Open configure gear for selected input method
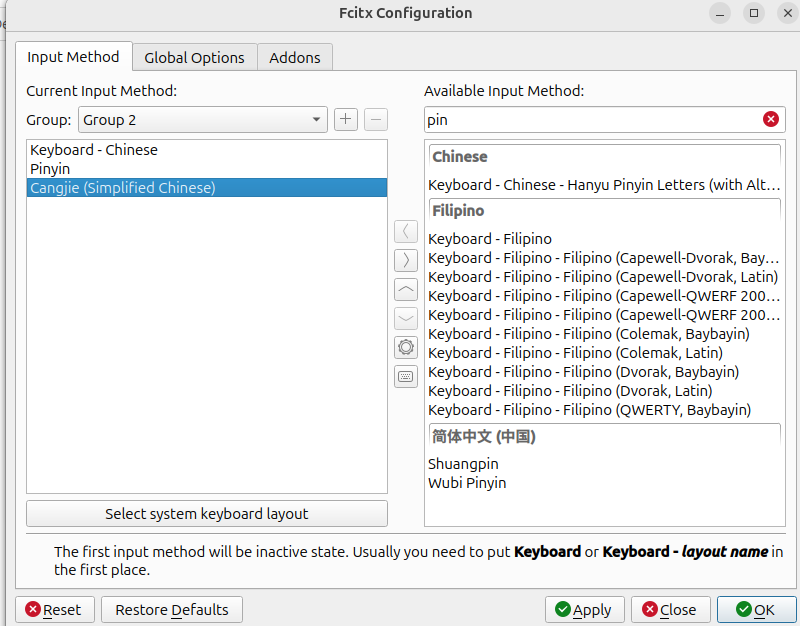 tap(406, 347)
